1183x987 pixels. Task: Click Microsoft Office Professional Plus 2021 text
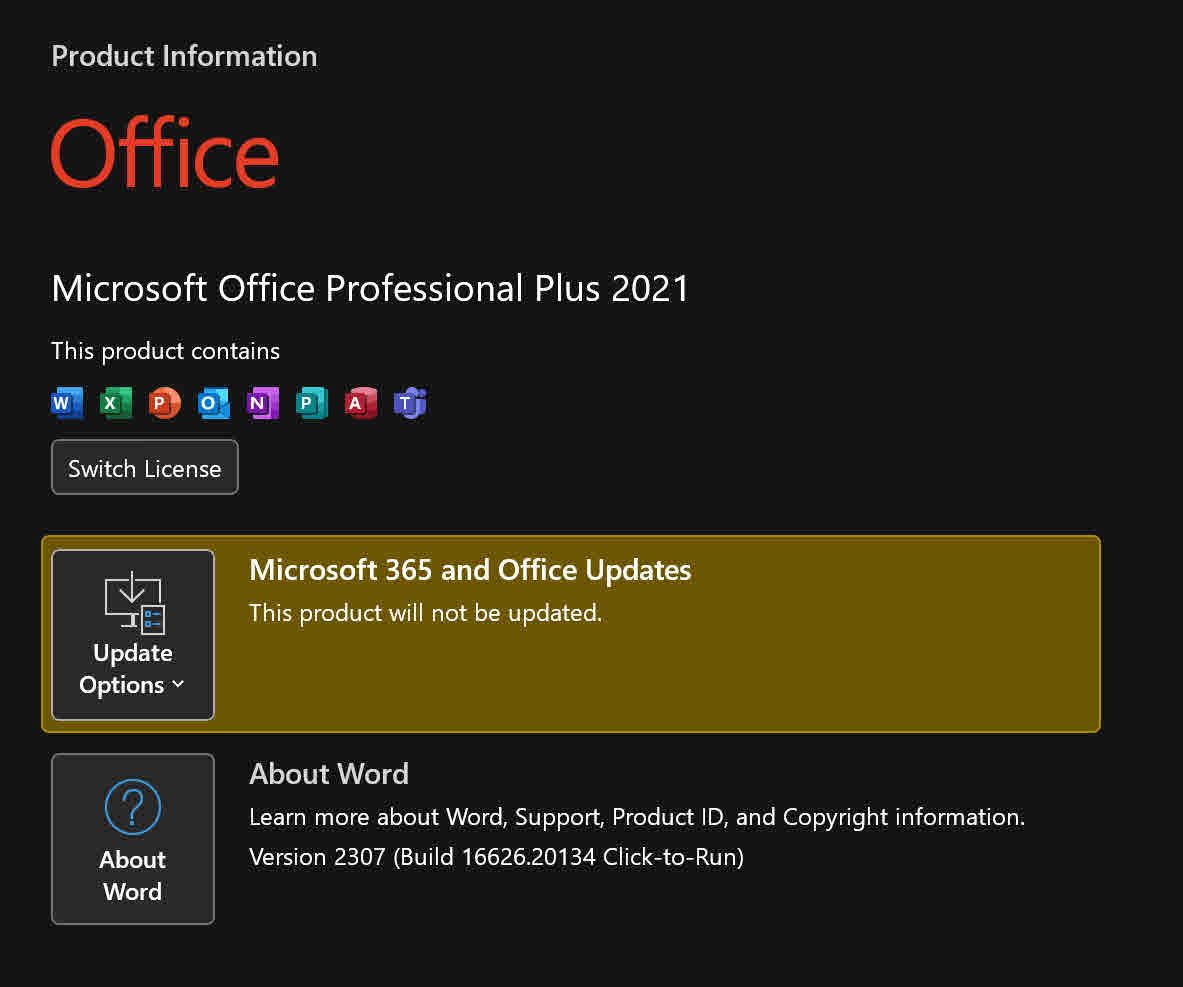(370, 288)
